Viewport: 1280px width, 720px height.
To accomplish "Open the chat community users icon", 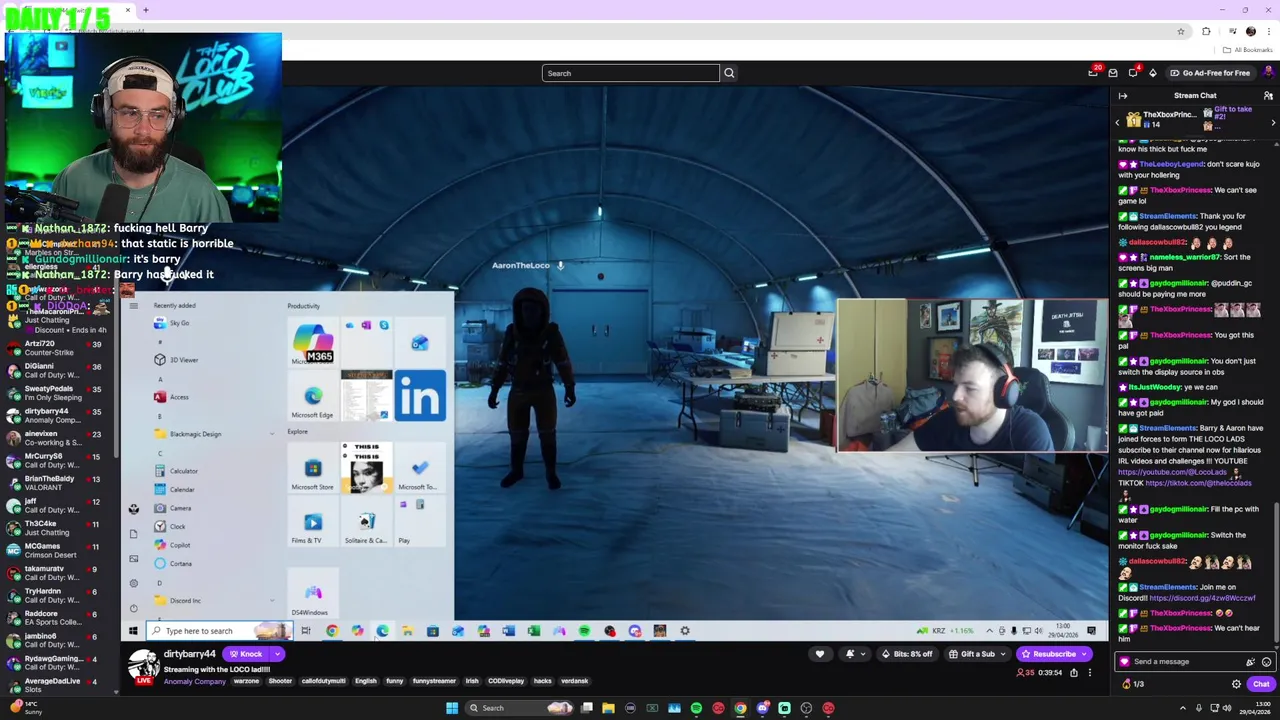I will 1268,96.
